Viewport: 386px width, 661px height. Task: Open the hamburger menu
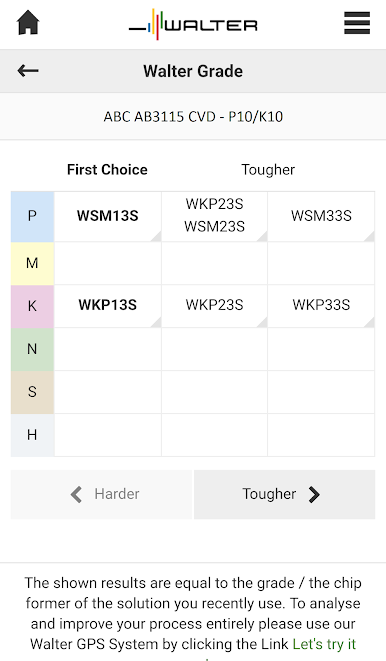click(x=357, y=23)
